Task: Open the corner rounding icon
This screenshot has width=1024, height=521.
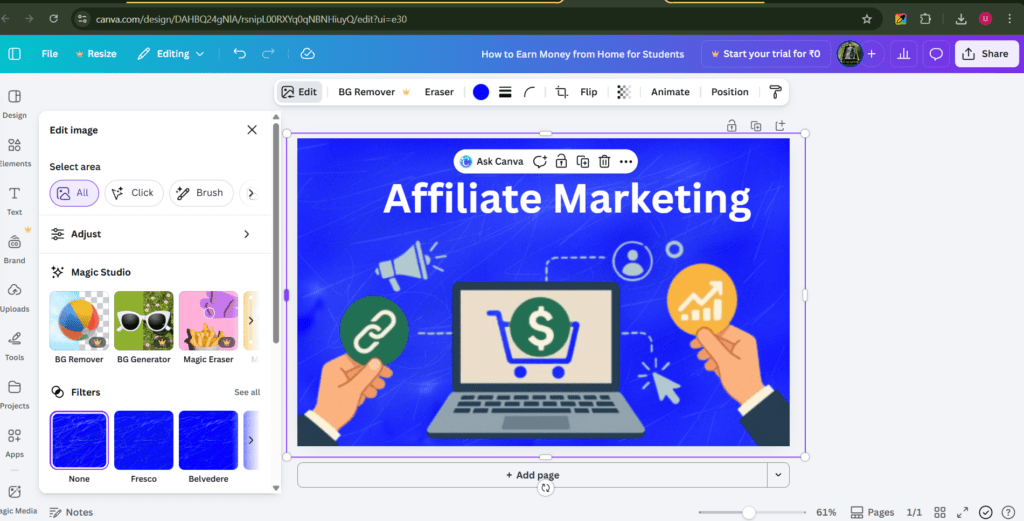Action: (x=530, y=92)
